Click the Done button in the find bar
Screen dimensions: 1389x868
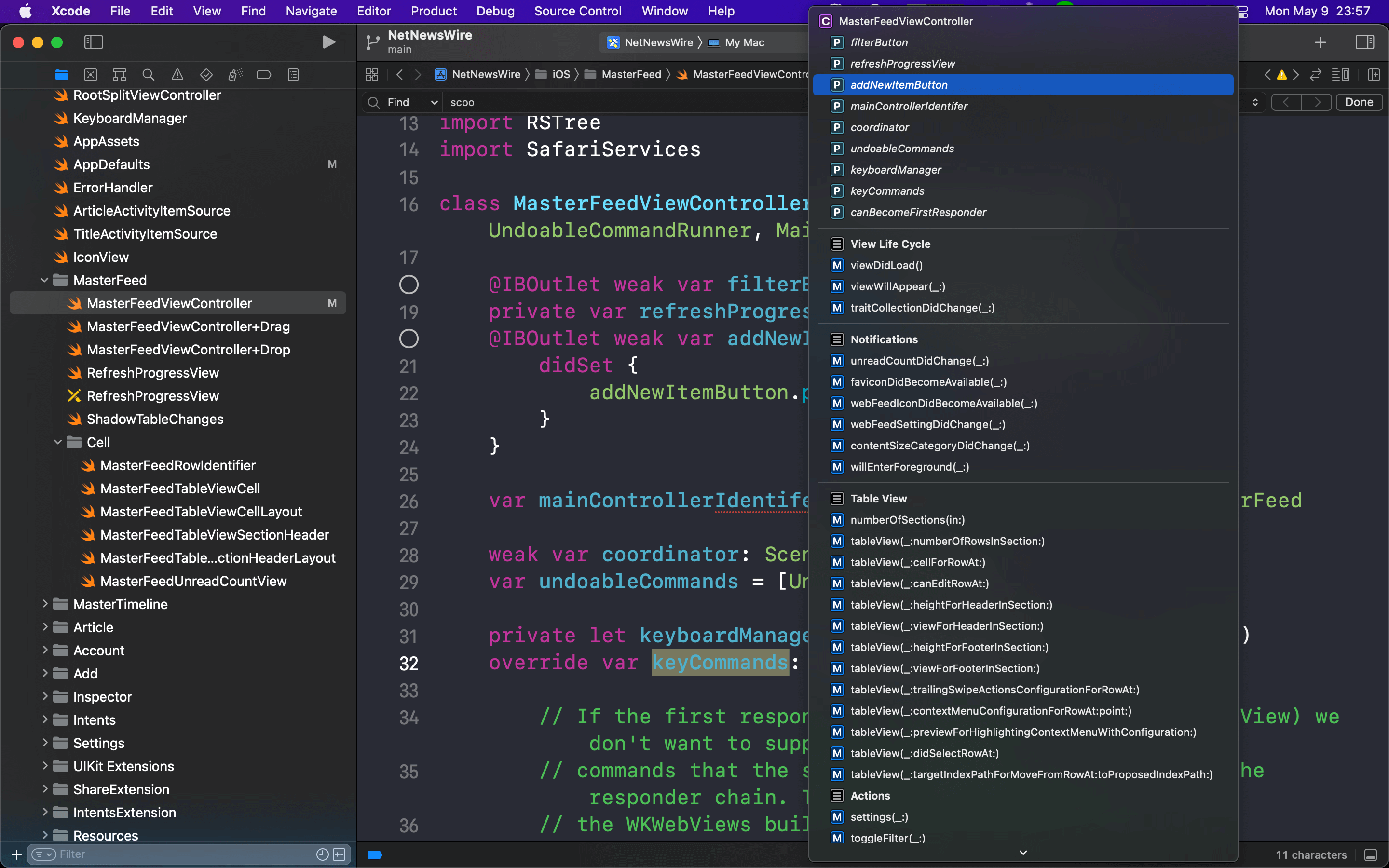[x=1359, y=102]
